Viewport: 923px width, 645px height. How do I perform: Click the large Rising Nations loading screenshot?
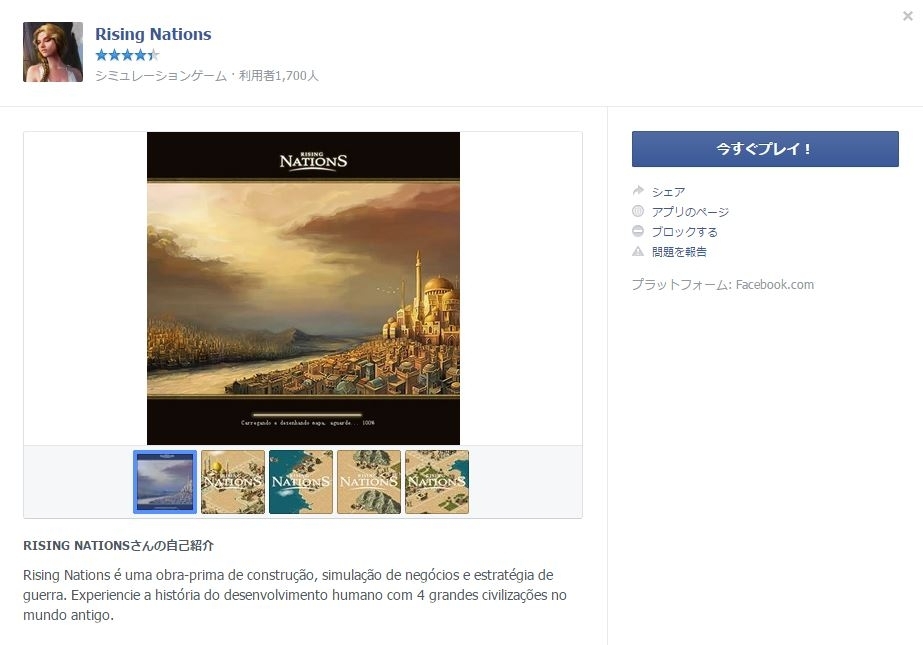(x=303, y=288)
